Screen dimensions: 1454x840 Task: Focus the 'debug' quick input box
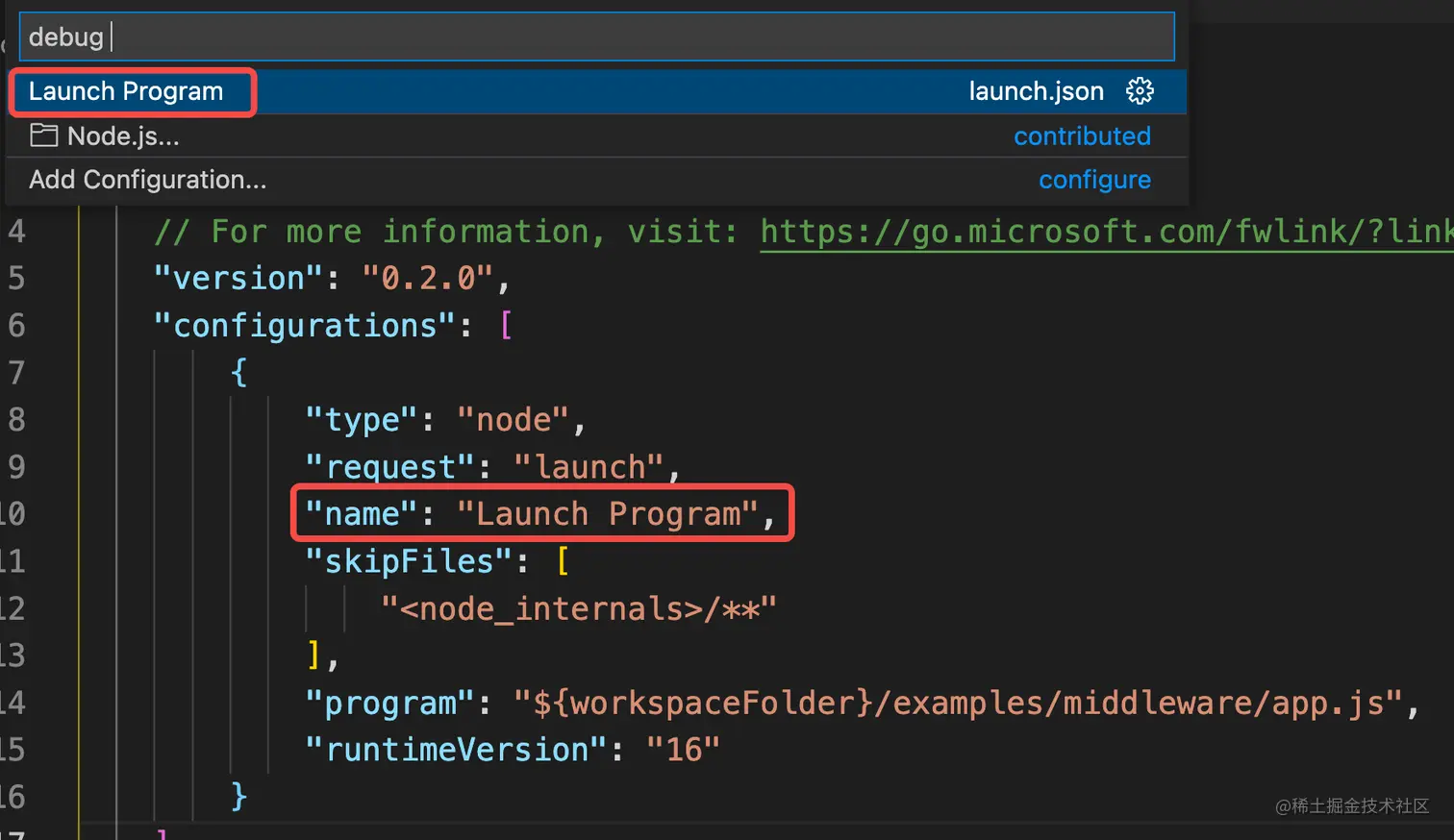[596, 37]
